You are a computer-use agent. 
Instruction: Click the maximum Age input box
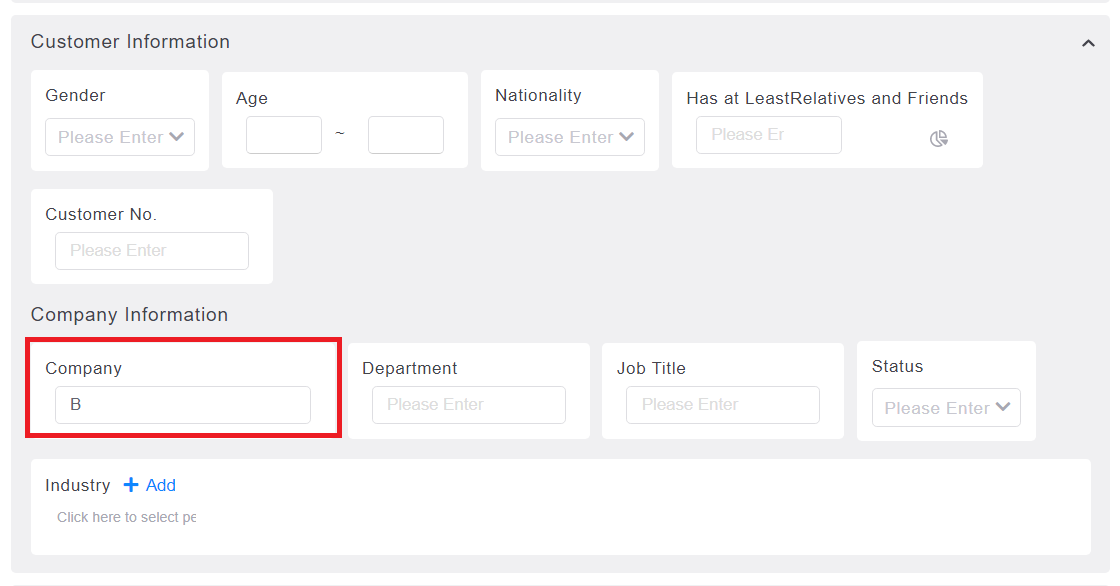pyautogui.click(x=406, y=135)
